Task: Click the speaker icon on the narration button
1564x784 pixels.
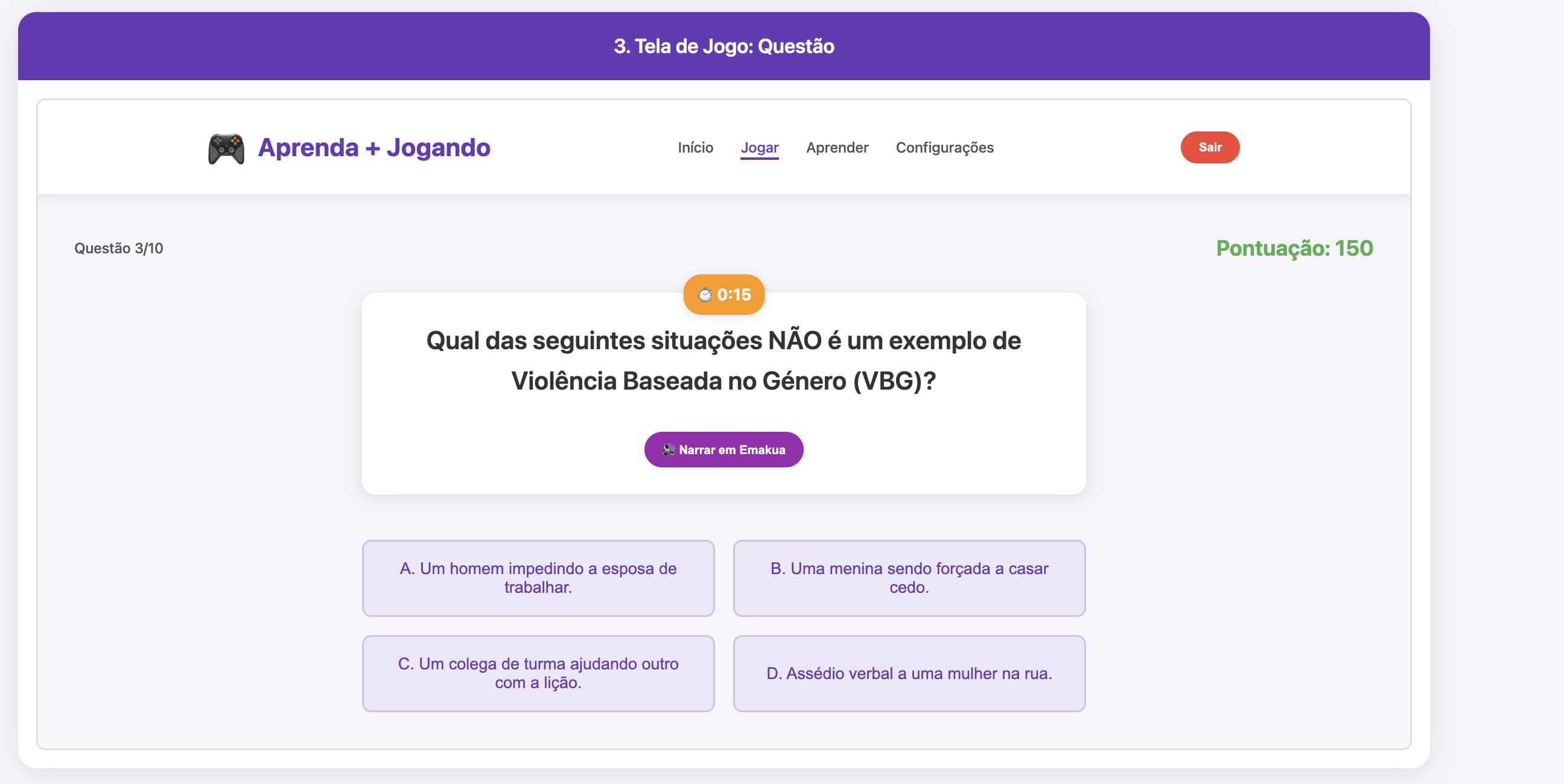Action: click(x=670, y=449)
